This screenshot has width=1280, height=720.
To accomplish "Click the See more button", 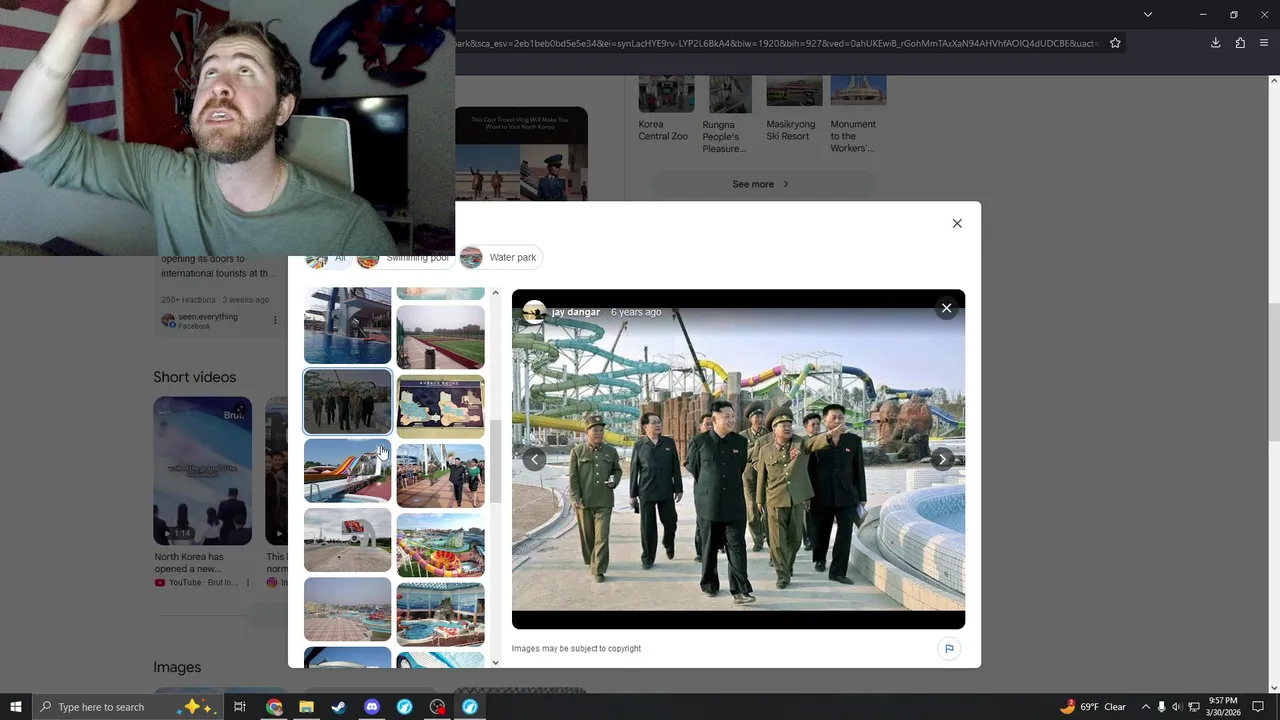I will pyautogui.click(x=761, y=184).
